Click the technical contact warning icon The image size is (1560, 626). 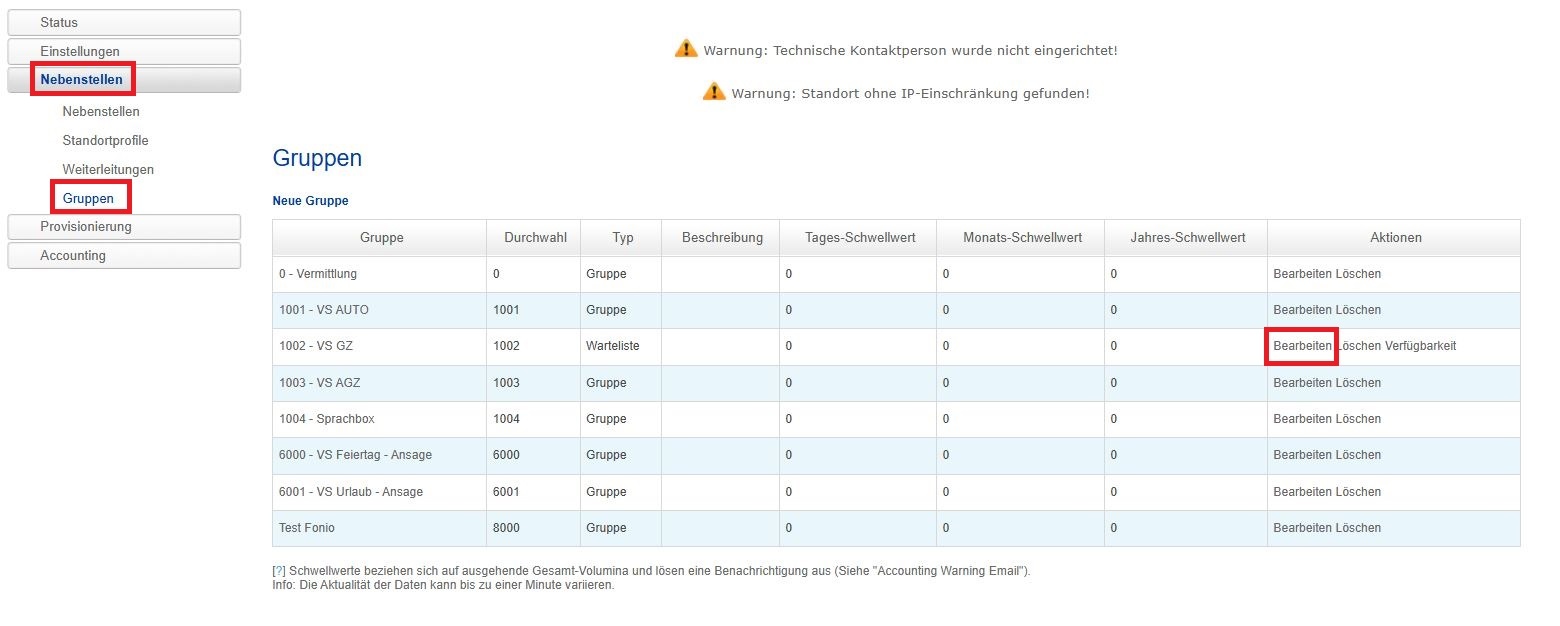click(x=685, y=49)
